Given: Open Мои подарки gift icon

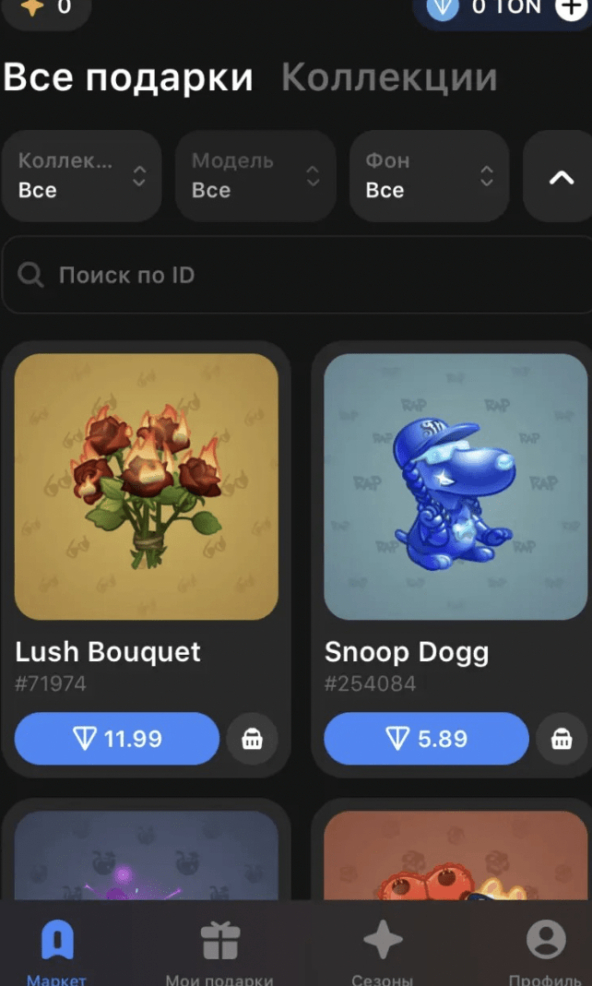Looking at the screenshot, I should [220, 941].
